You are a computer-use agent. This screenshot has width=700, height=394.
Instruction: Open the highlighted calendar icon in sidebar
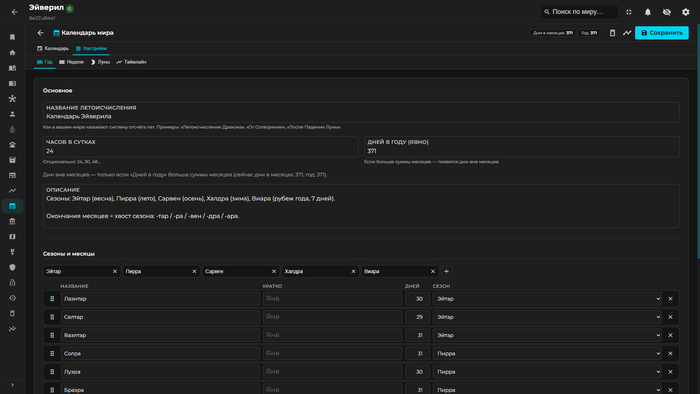pyautogui.click(x=12, y=206)
